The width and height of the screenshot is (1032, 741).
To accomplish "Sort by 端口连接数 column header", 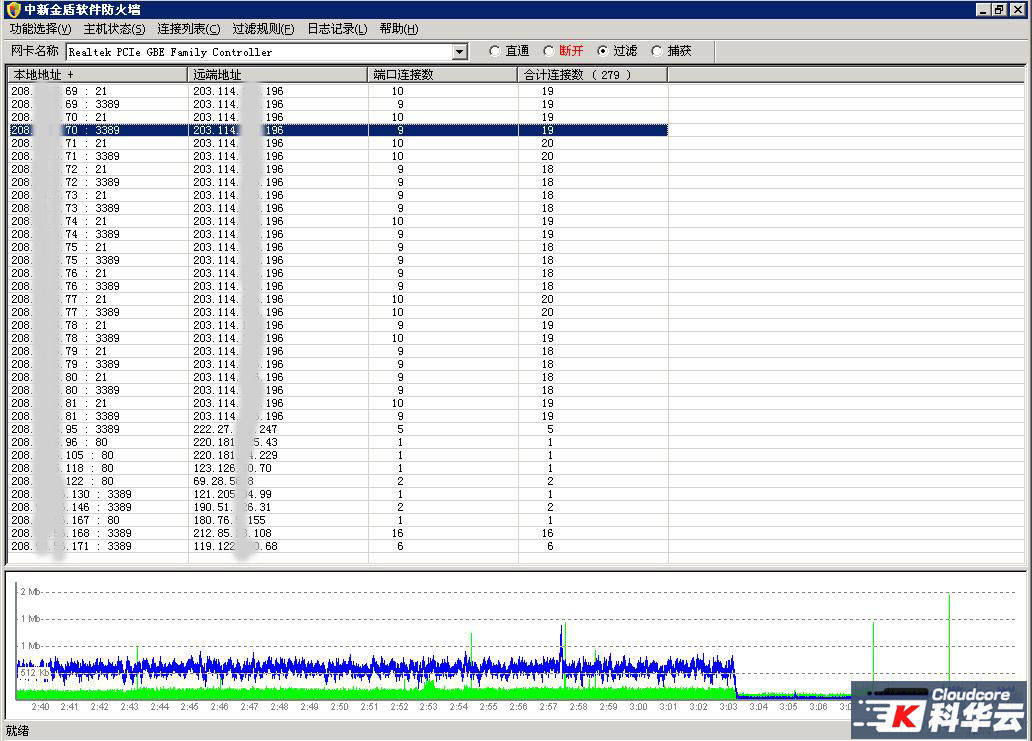I will click(442, 74).
